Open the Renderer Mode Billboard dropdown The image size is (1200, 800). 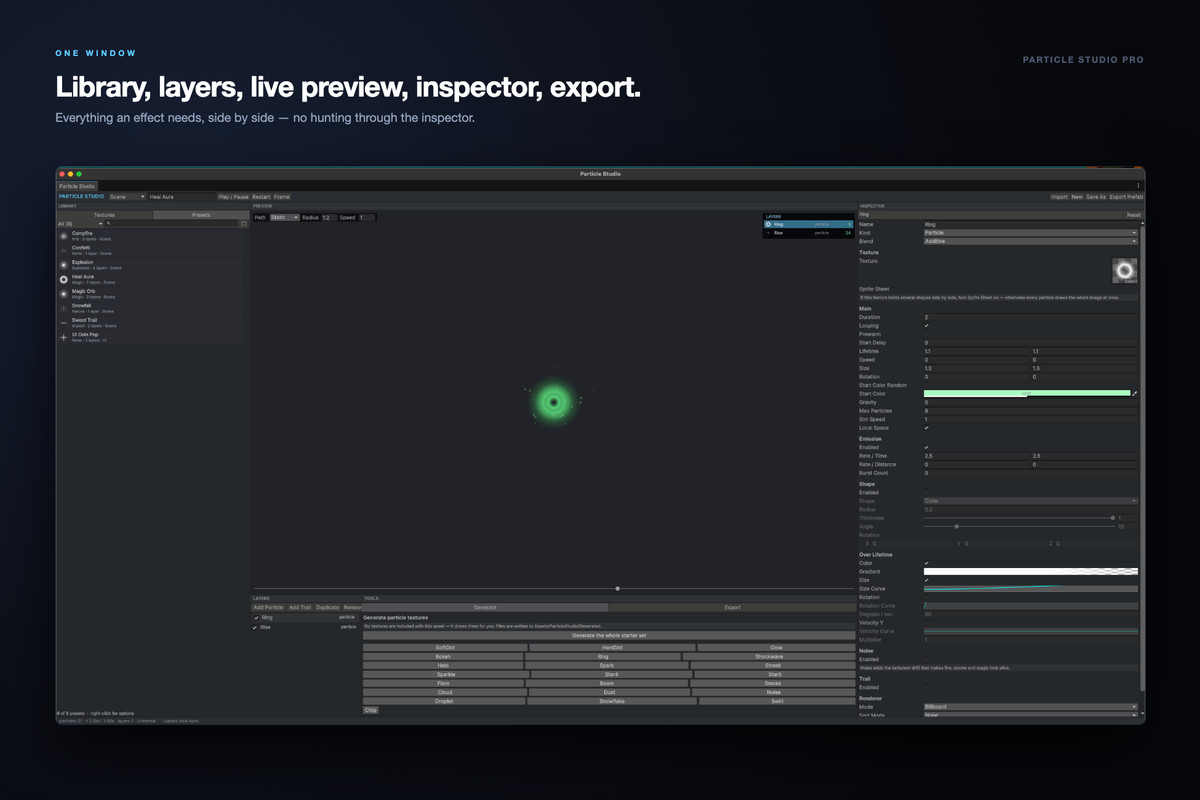[x=1031, y=707]
